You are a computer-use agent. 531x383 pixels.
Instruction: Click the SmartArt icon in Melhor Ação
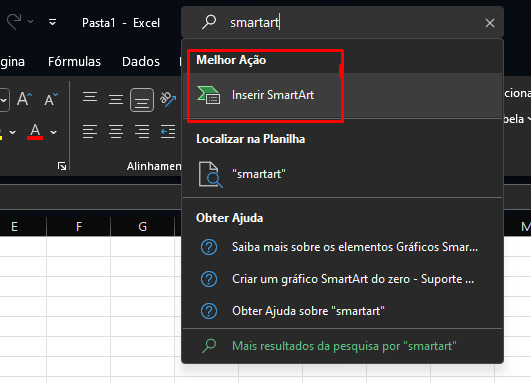coord(209,95)
